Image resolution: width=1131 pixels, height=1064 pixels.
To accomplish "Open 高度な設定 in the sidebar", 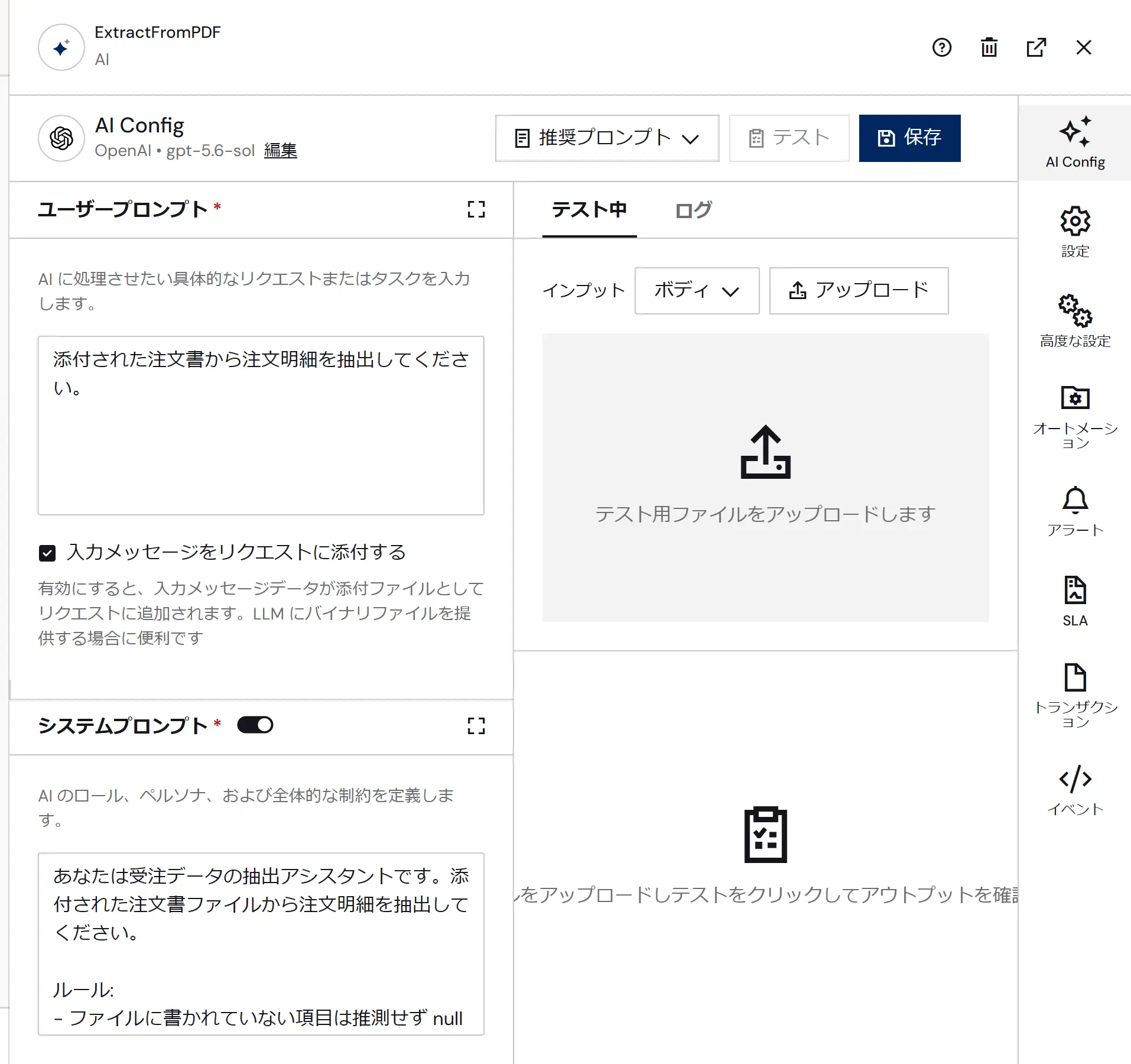I will [x=1075, y=321].
